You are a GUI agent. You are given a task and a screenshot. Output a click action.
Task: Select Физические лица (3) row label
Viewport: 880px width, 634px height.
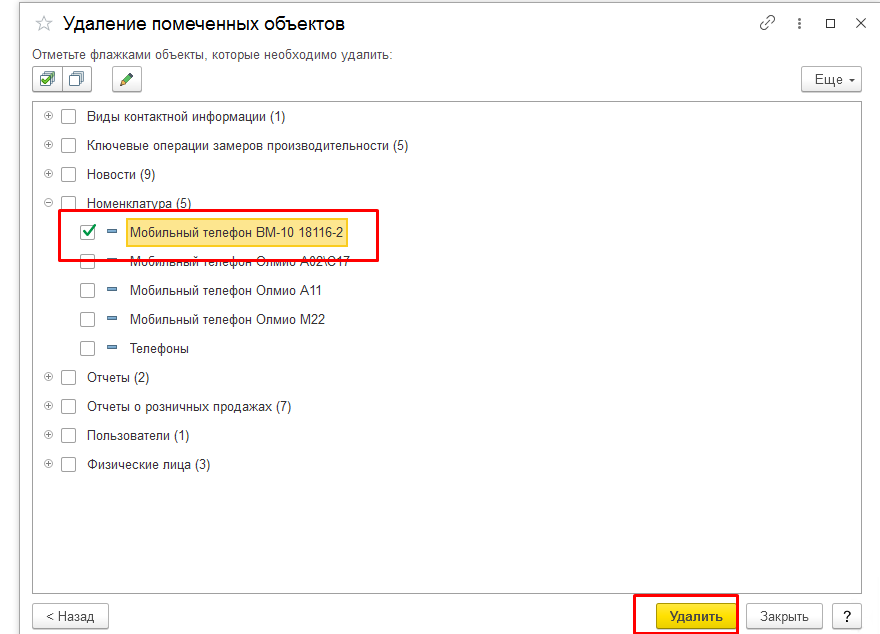[149, 465]
